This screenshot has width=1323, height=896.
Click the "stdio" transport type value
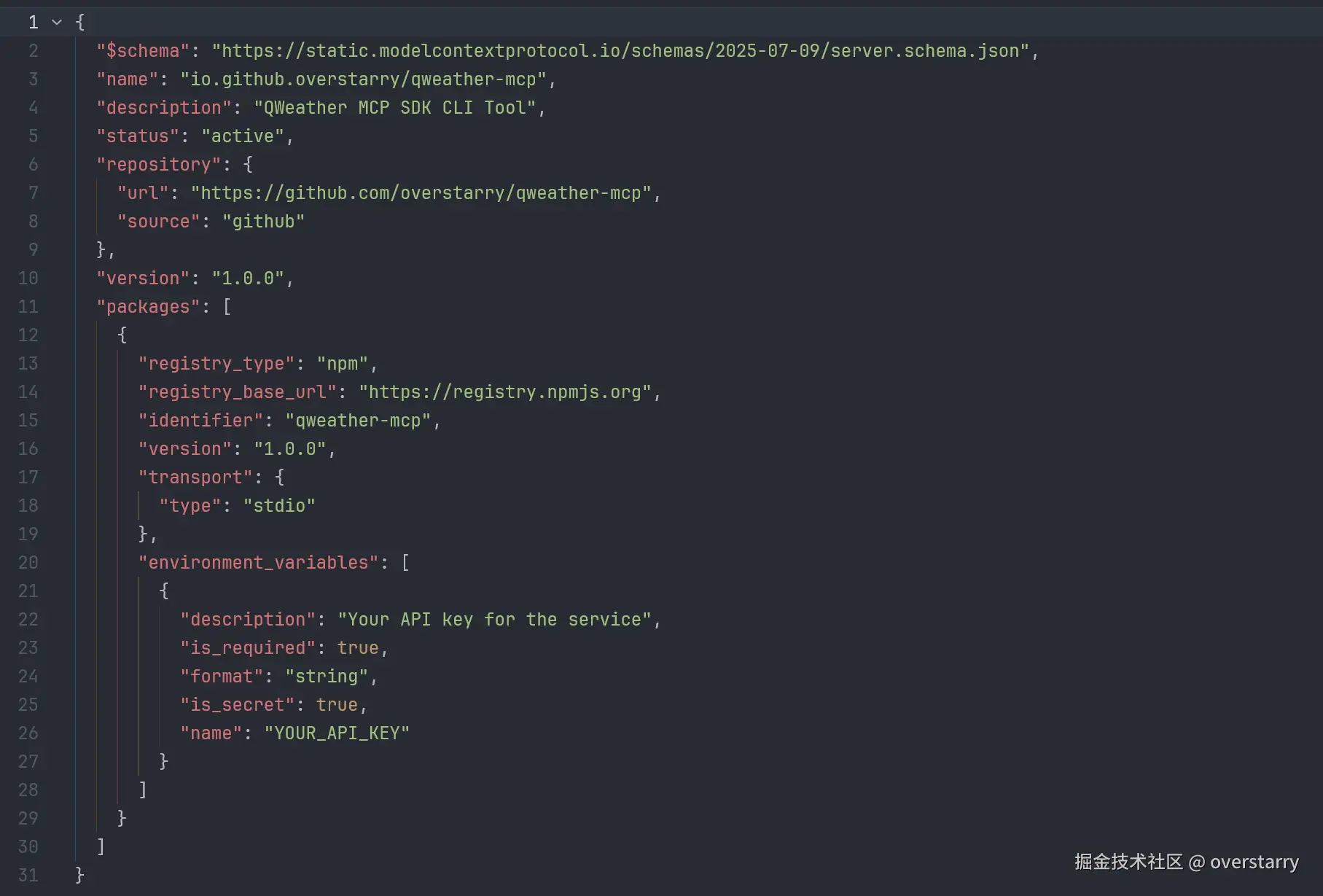(x=279, y=506)
